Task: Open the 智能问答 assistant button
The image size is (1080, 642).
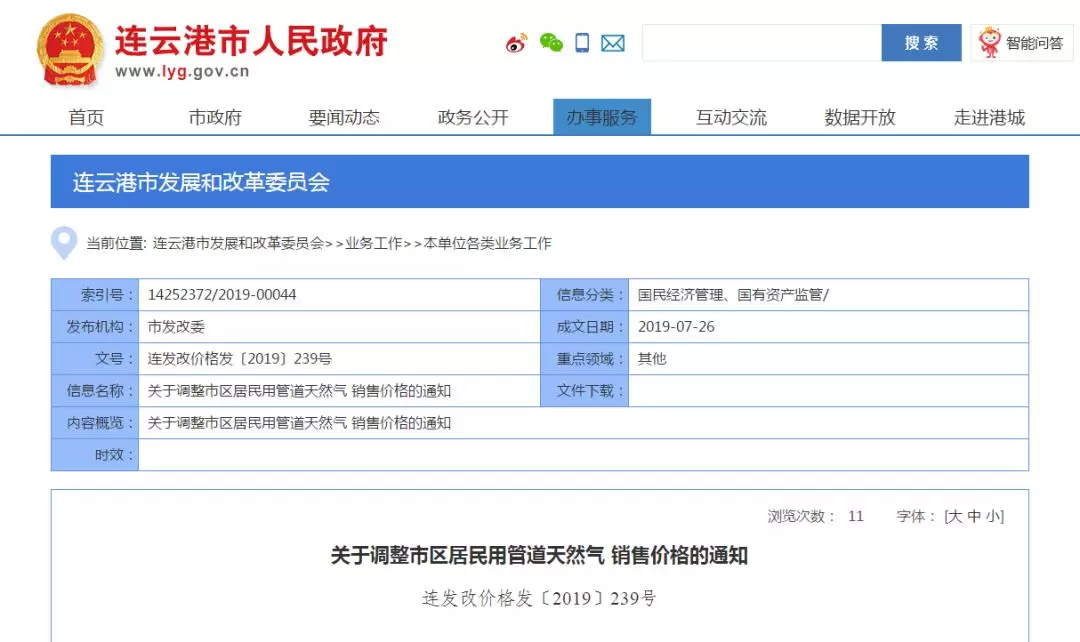Action: point(1022,43)
